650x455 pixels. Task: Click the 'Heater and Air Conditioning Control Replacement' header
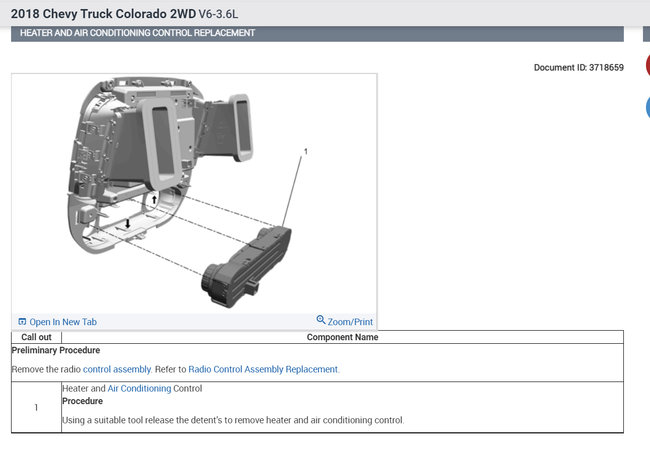tap(138, 33)
